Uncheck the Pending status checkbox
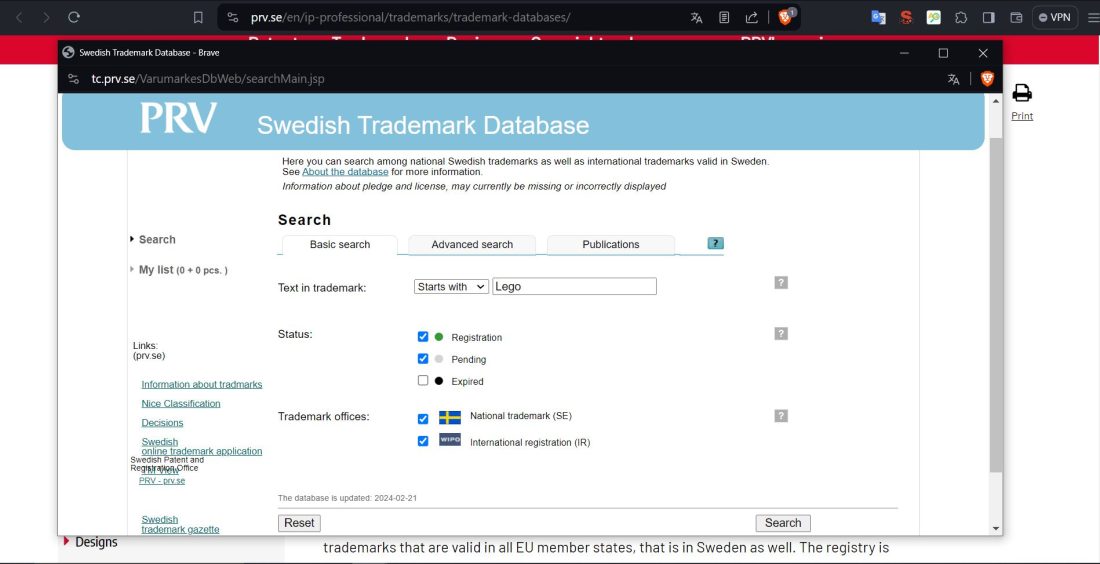This screenshot has height=564, width=1100. (x=423, y=358)
